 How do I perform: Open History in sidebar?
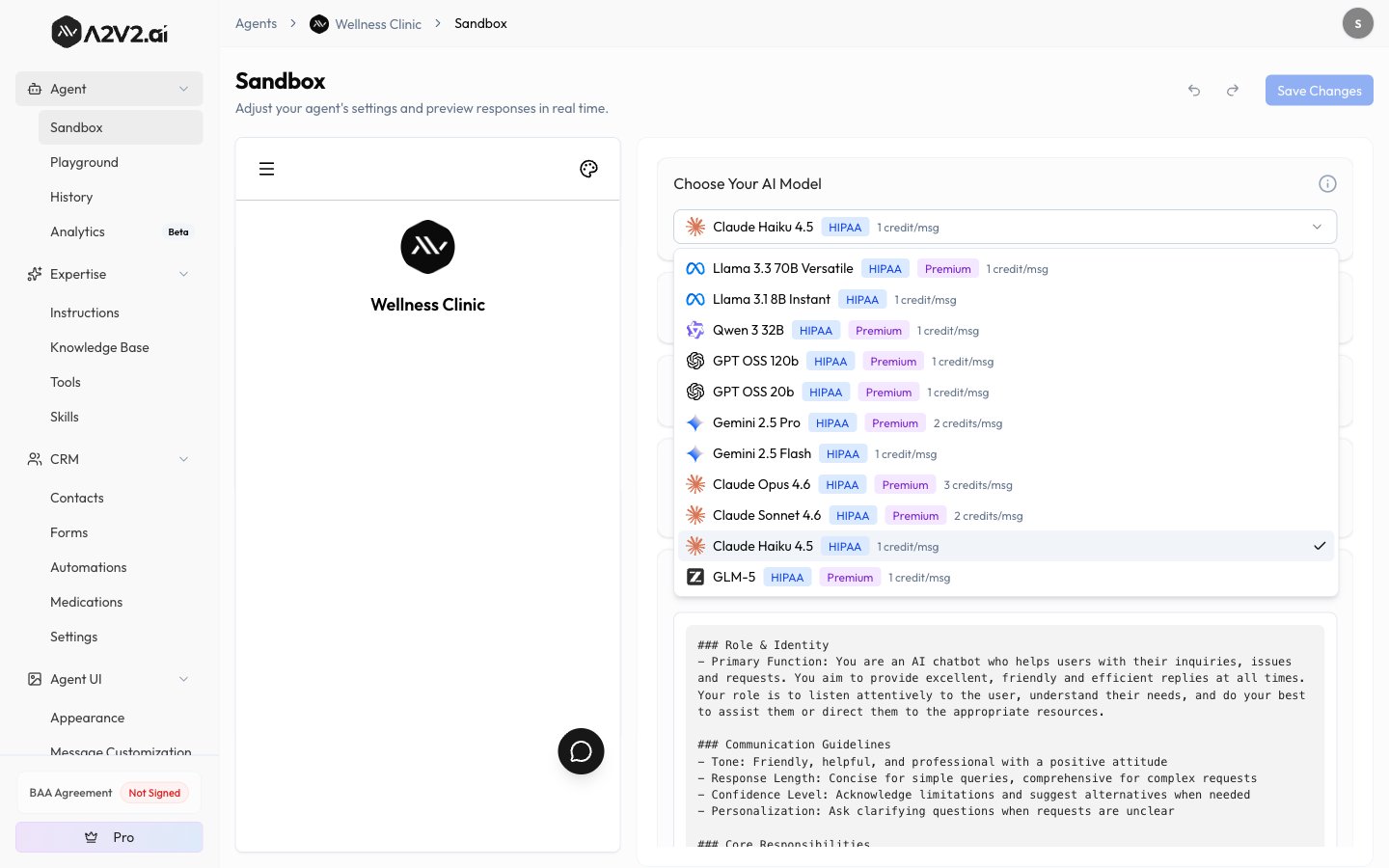[x=121, y=197]
